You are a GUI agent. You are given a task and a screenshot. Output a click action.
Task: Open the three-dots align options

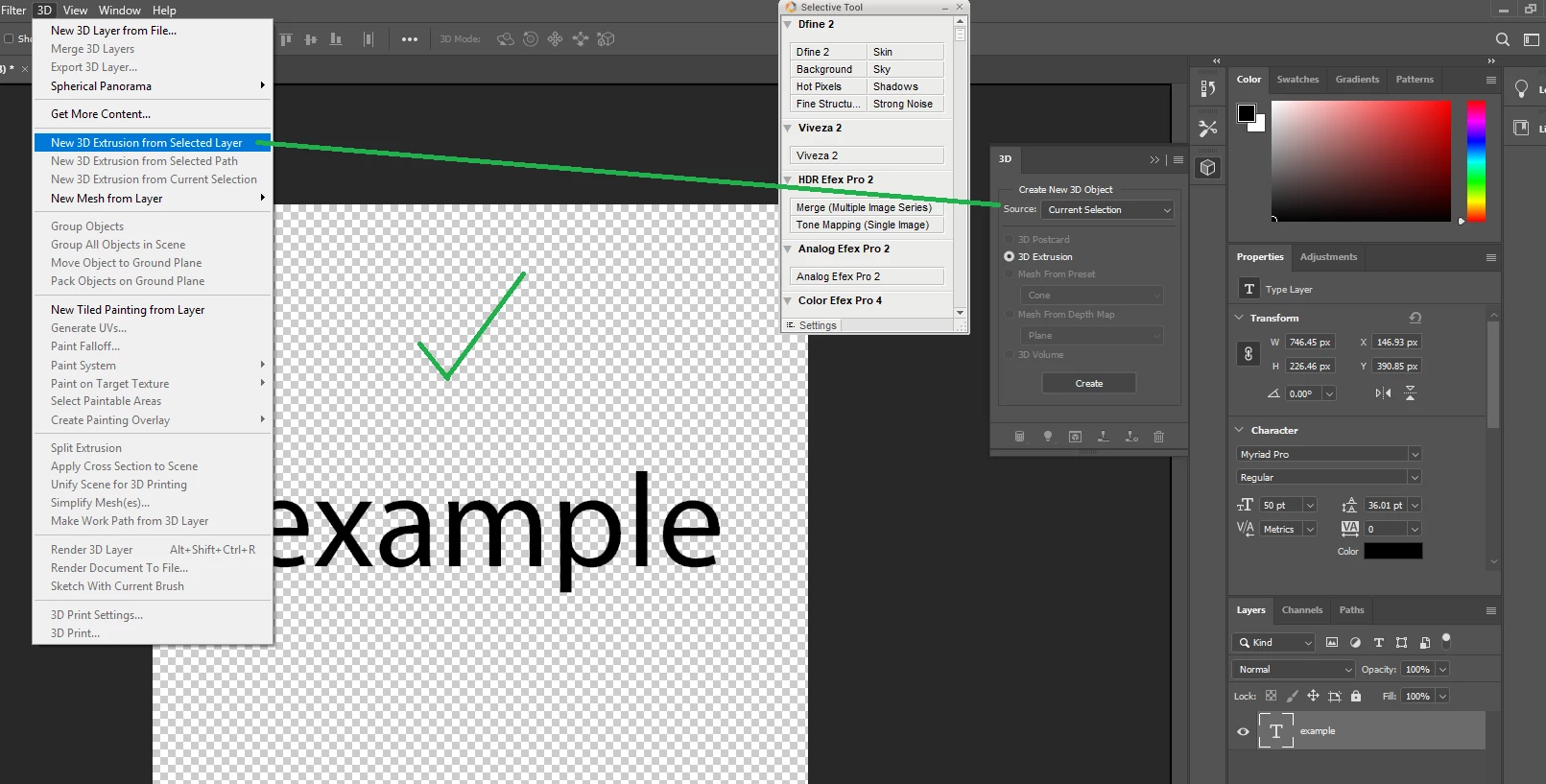point(410,39)
